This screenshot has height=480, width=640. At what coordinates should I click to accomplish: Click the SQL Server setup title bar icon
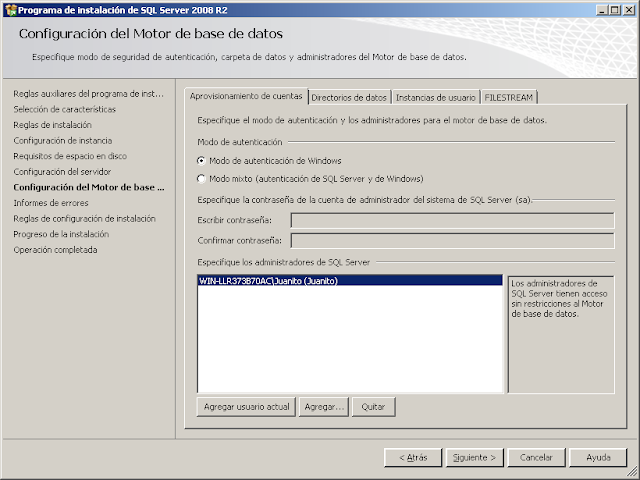pyautogui.click(x=11, y=10)
